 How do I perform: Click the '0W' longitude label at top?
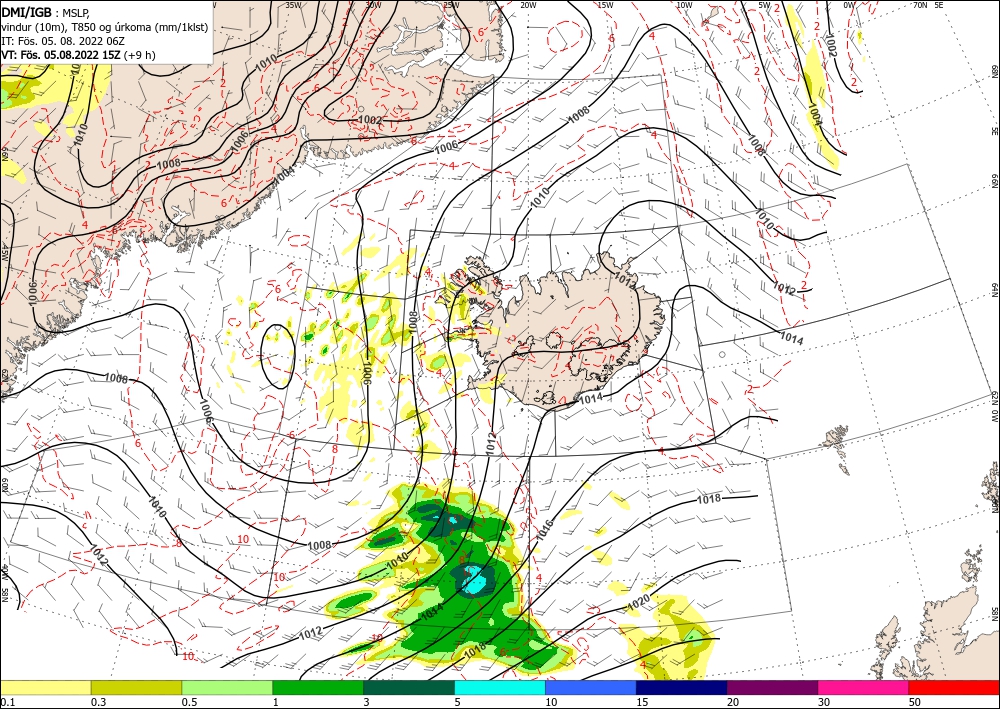(849, 5)
